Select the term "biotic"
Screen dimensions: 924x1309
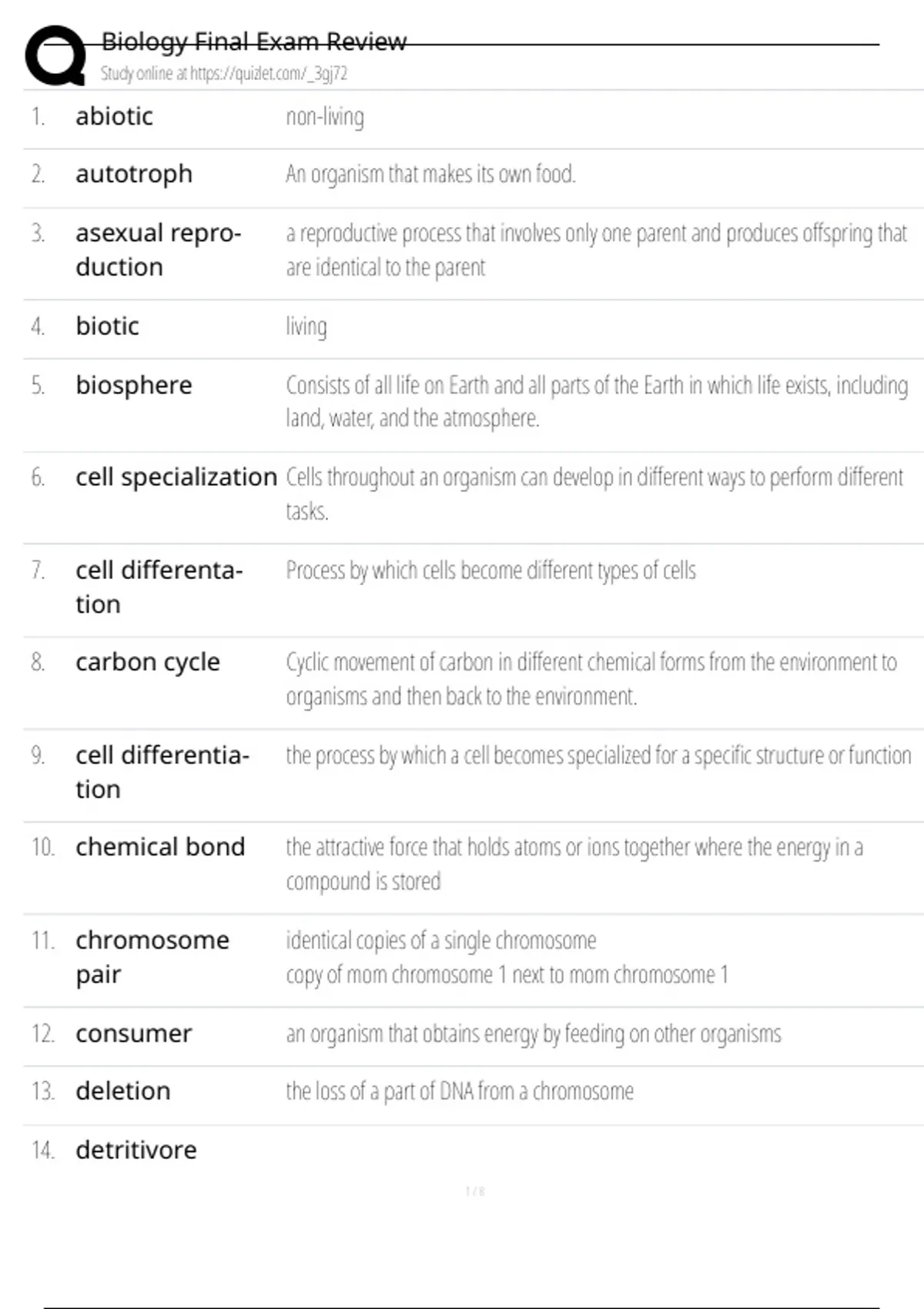[x=107, y=326]
